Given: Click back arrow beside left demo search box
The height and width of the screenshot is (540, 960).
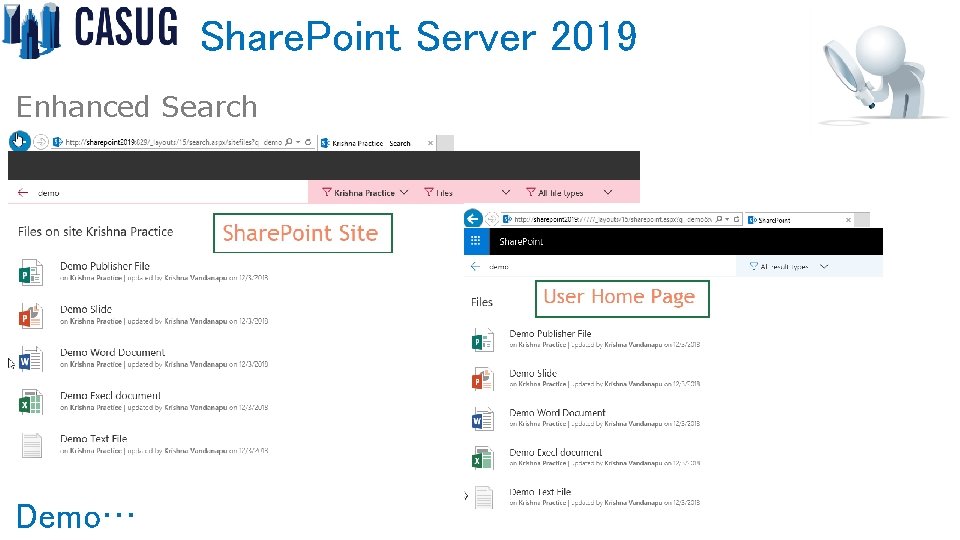Looking at the screenshot, I should pyautogui.click(x=23, y=193).
